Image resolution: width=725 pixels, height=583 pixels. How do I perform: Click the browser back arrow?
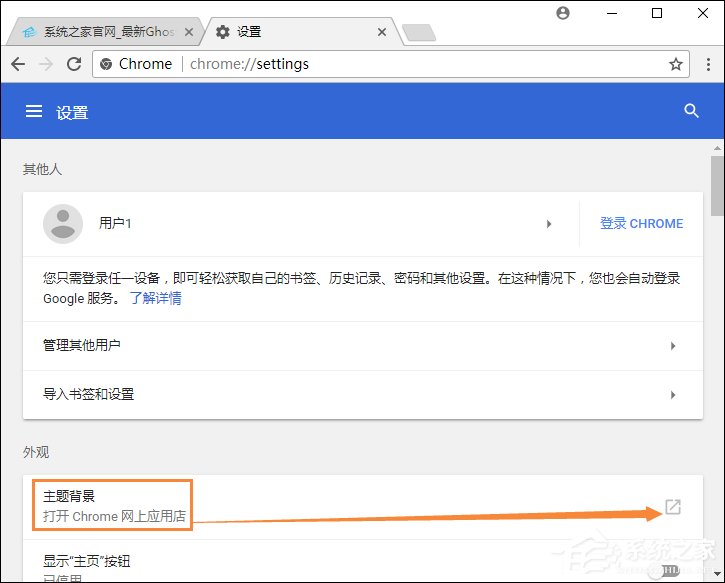click(18, 64)
